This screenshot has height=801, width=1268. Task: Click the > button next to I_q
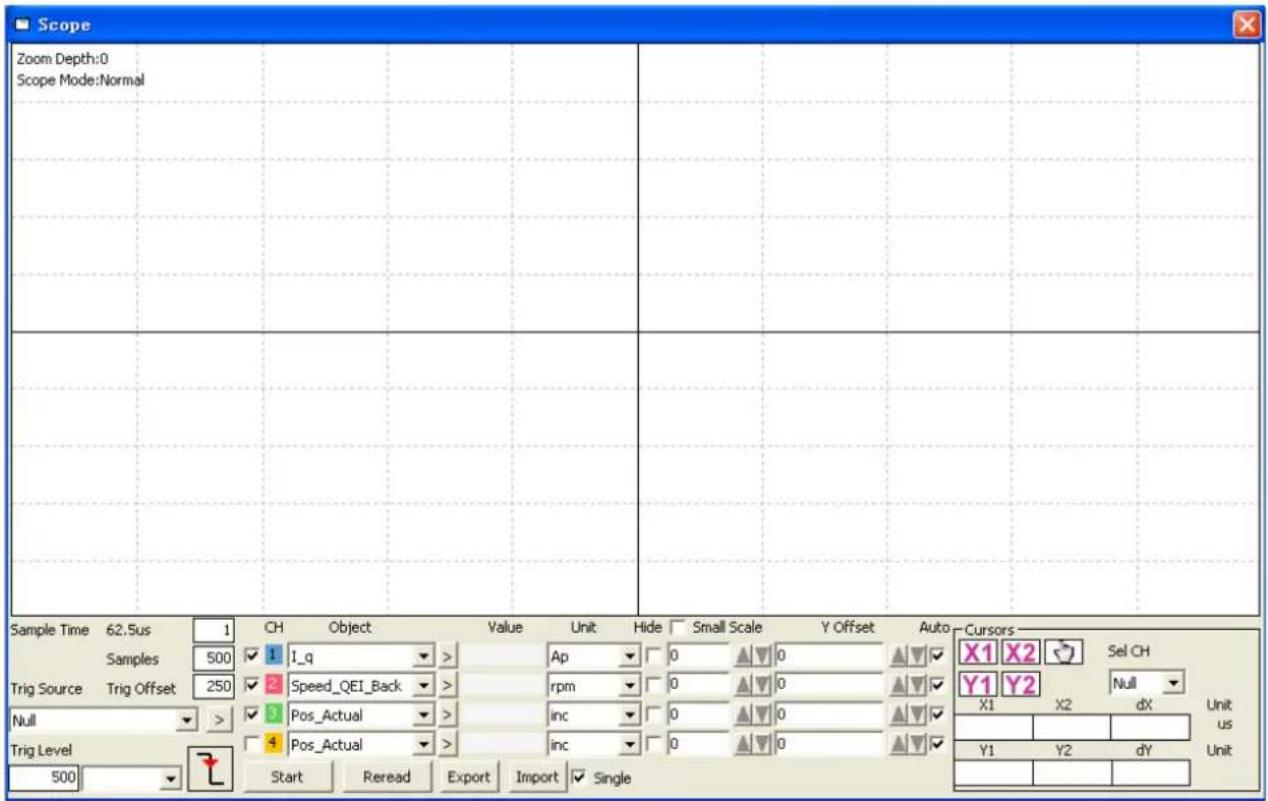click(x=447, y=657)
